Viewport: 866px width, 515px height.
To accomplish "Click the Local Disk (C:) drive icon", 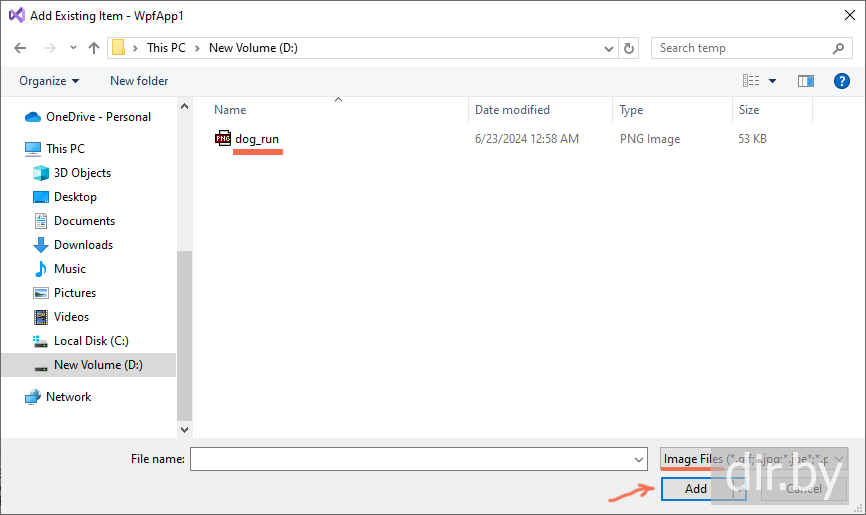I will [x=40, y=341].
